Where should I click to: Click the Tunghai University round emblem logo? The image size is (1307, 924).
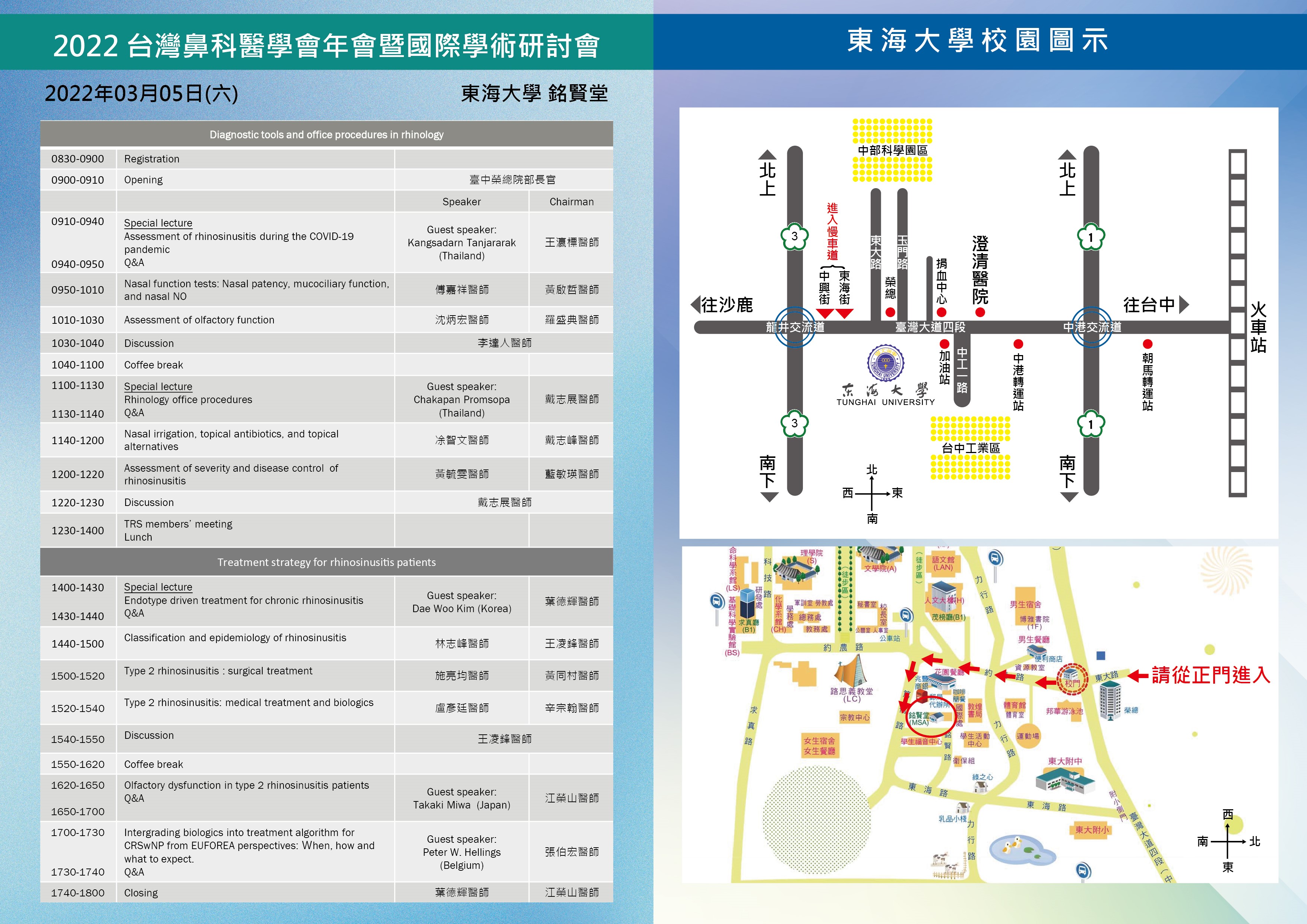pos(886,363)
